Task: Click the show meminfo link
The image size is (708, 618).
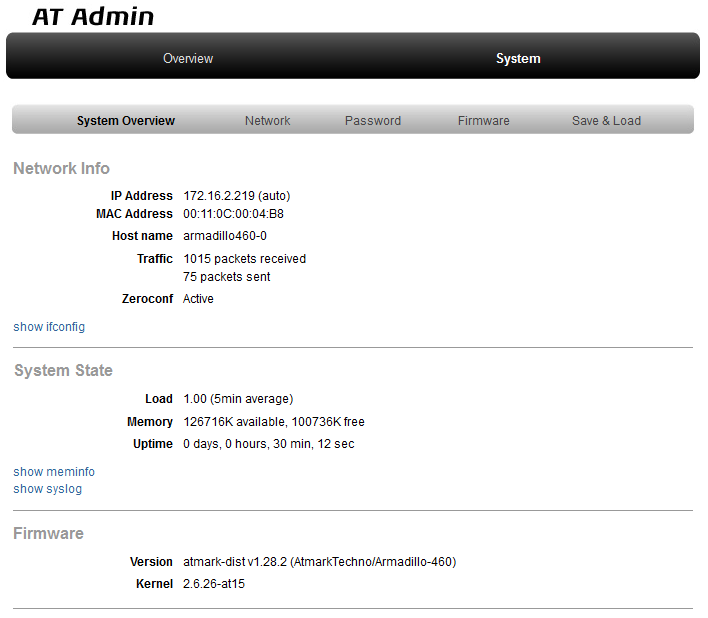Action: pos(54,472)
